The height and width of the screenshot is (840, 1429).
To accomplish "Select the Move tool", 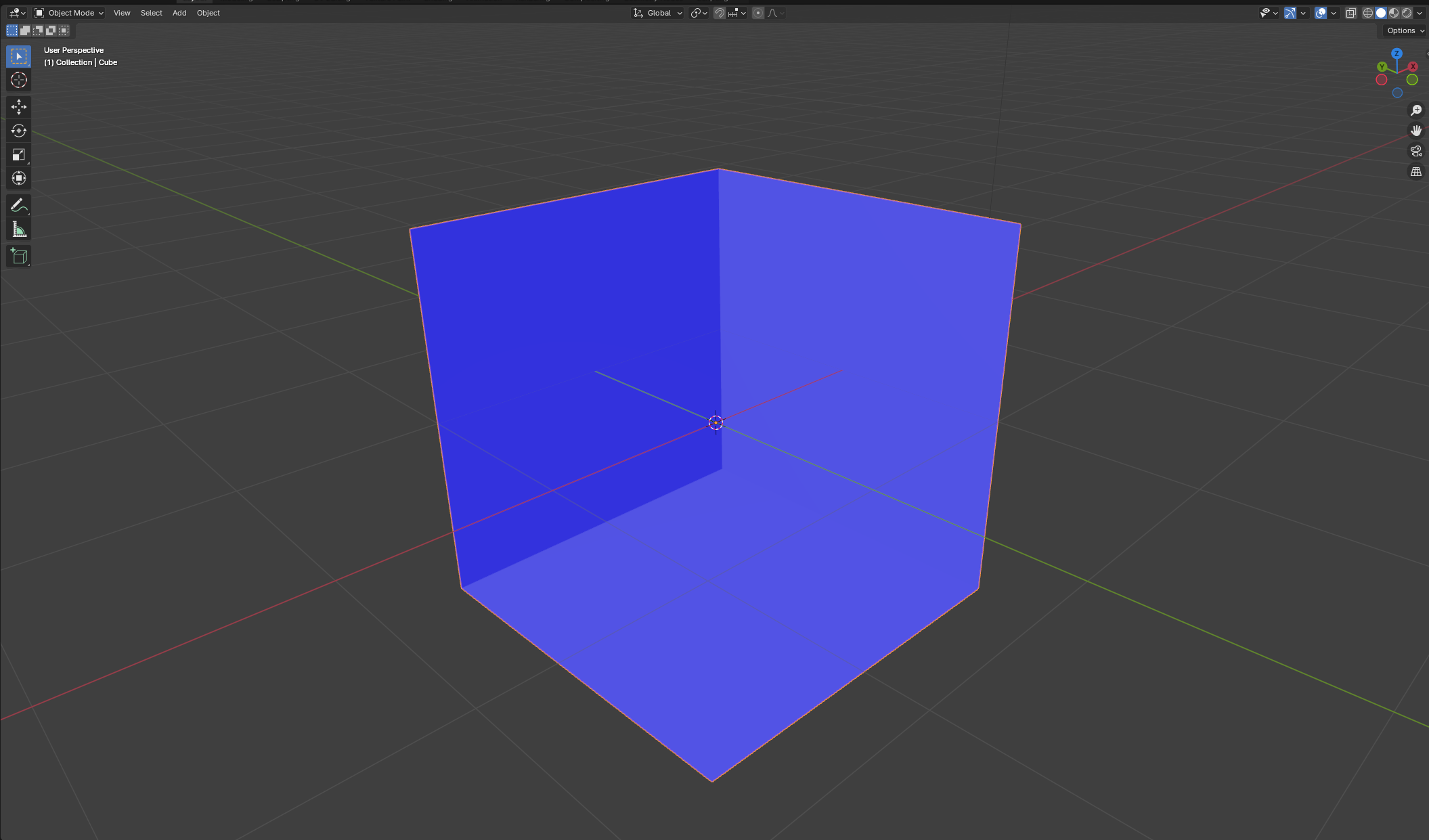I will [18, 107].
